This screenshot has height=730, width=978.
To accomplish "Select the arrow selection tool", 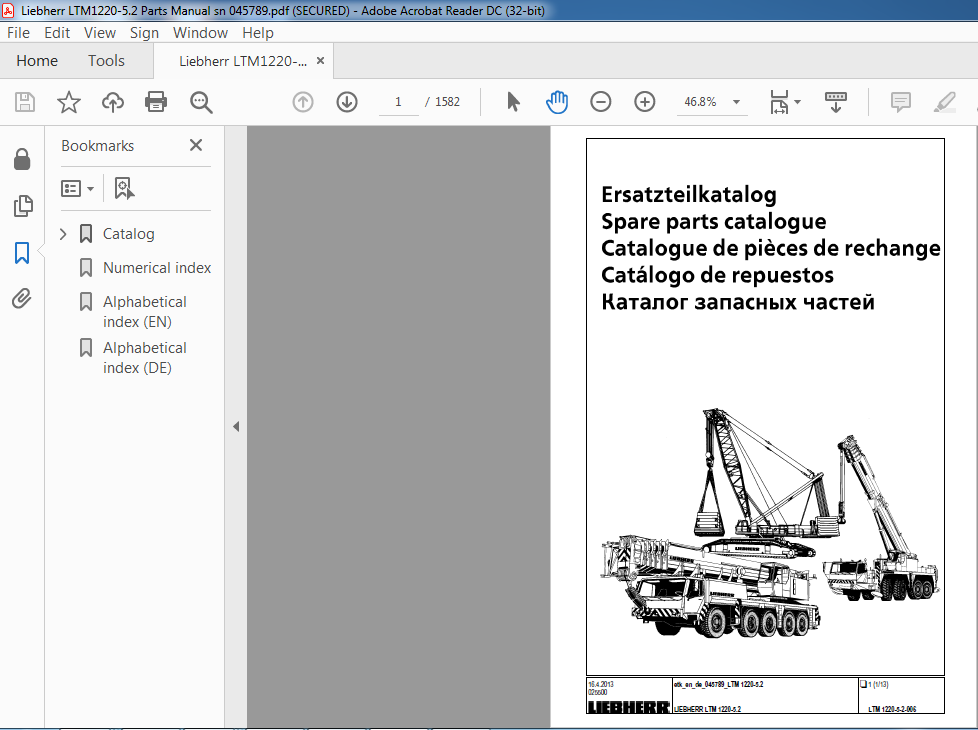I will (513, 102).
